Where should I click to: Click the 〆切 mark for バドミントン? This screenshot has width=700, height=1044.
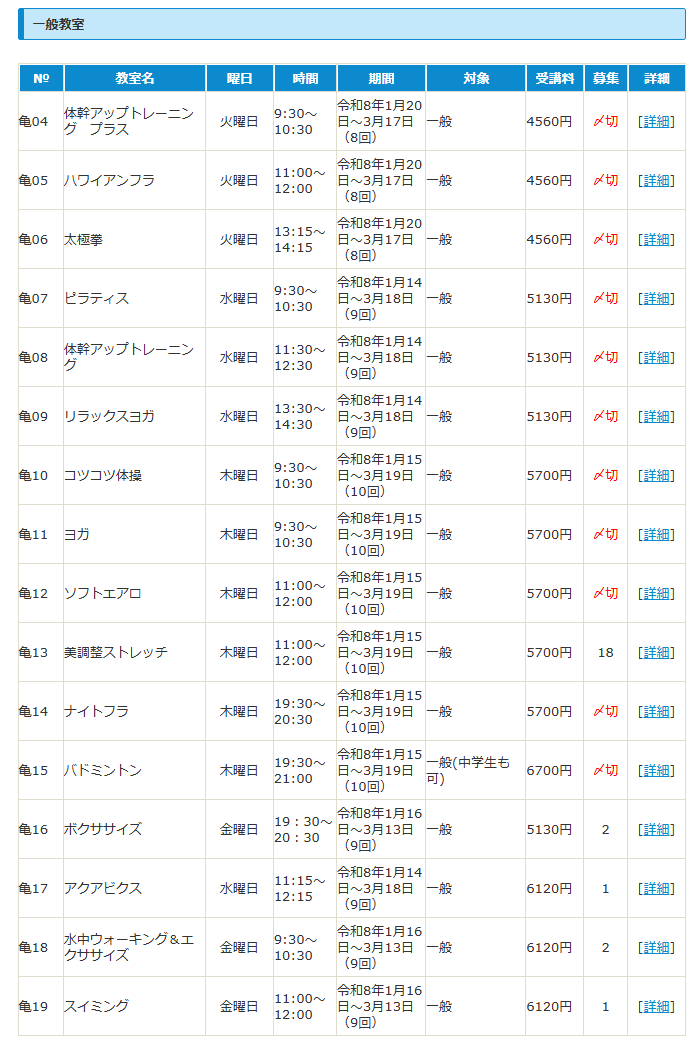(605, 771)
